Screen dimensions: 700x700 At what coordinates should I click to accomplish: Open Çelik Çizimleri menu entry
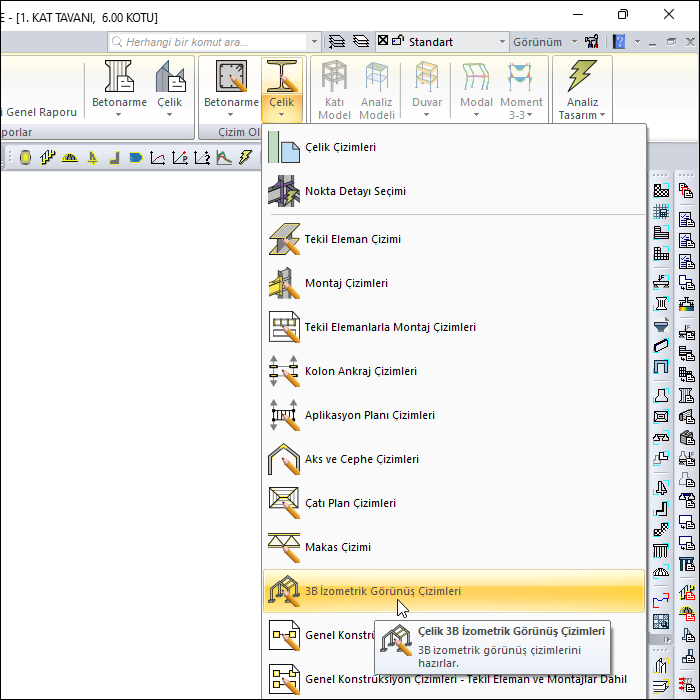454,147
